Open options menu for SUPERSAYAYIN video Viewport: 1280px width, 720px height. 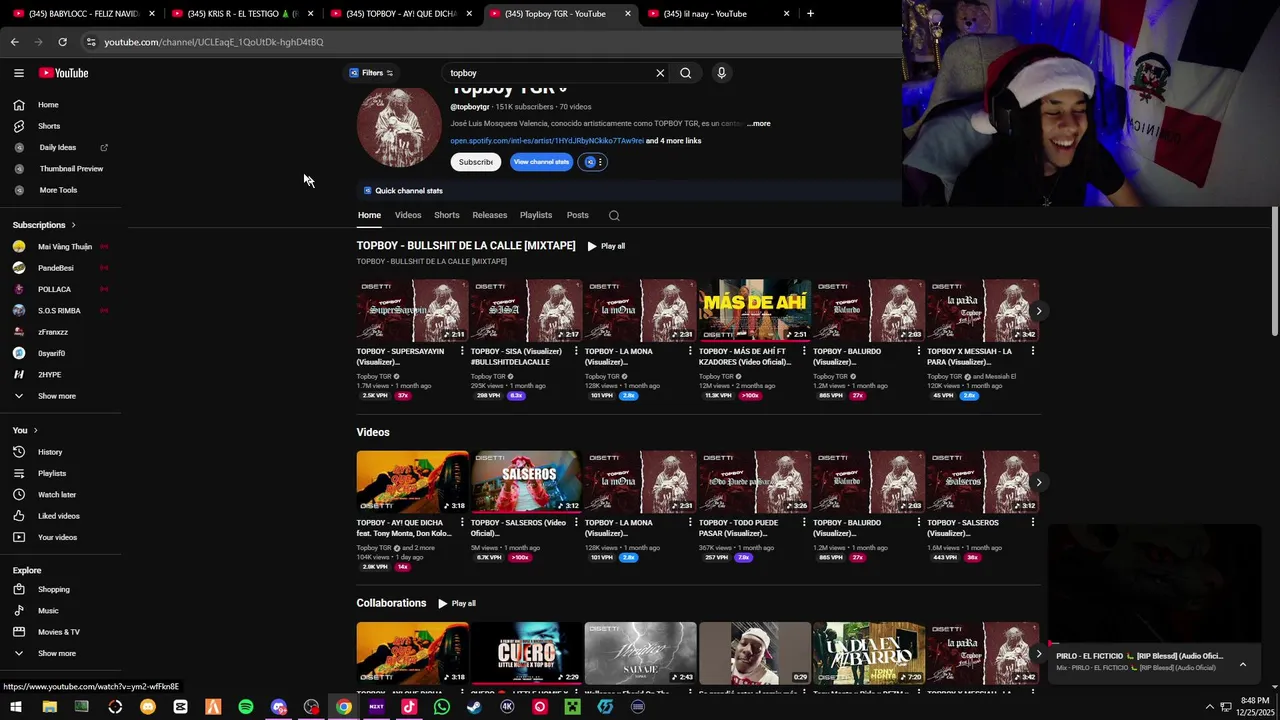tap(462, 351)
